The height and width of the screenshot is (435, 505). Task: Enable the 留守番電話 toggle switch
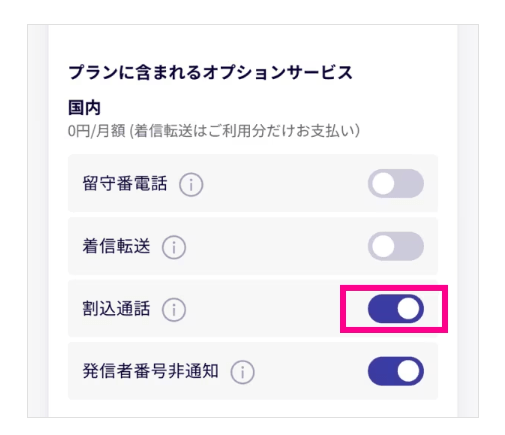pyautogui.click(x=396, y=183)
